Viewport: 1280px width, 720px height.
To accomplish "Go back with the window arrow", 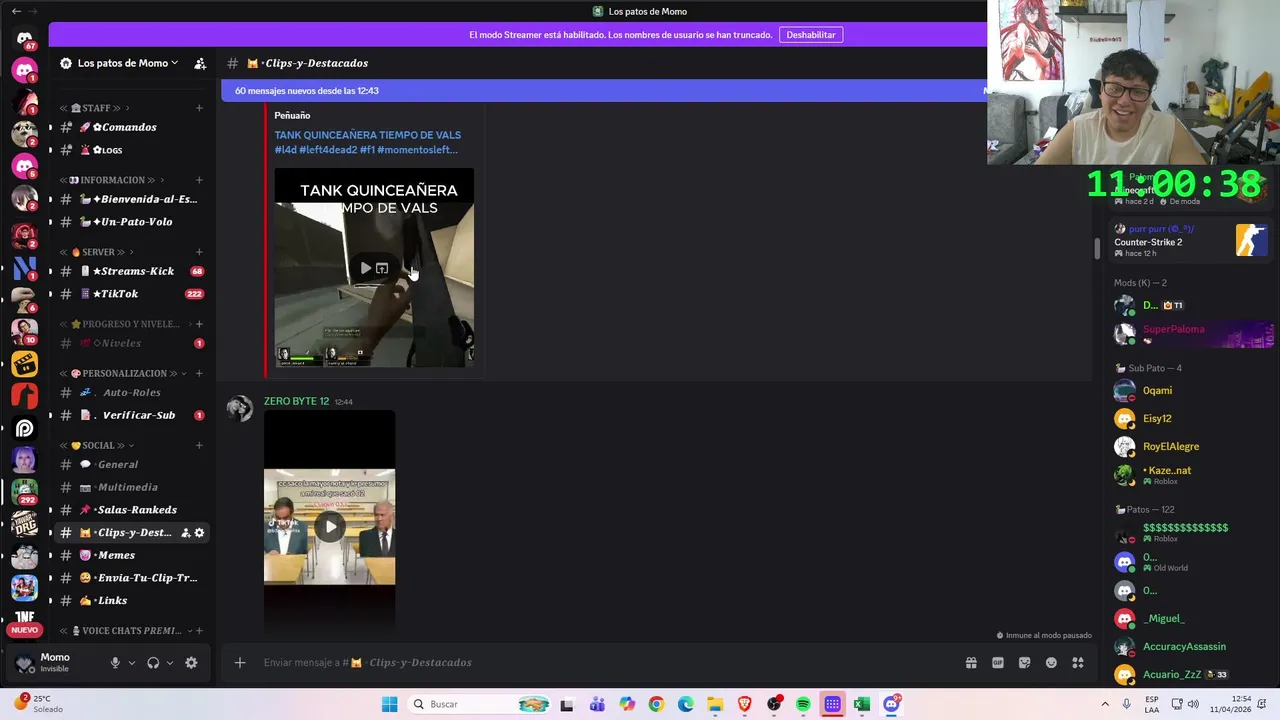I will point(15,11).
